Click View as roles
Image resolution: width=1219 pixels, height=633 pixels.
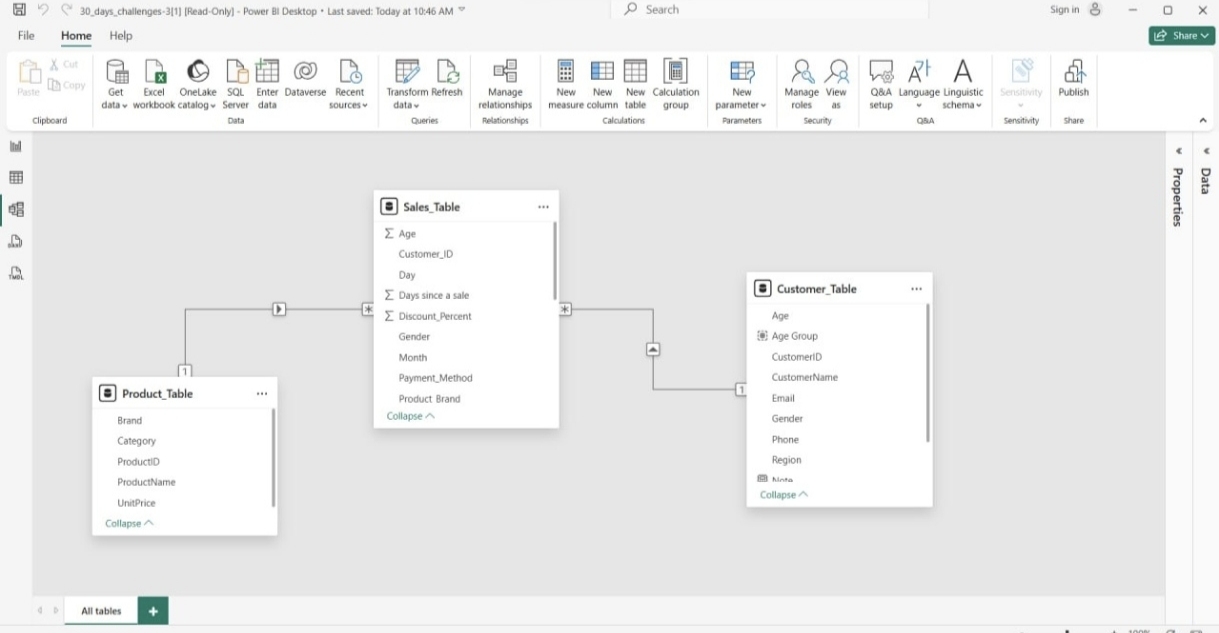pos(836,84)
